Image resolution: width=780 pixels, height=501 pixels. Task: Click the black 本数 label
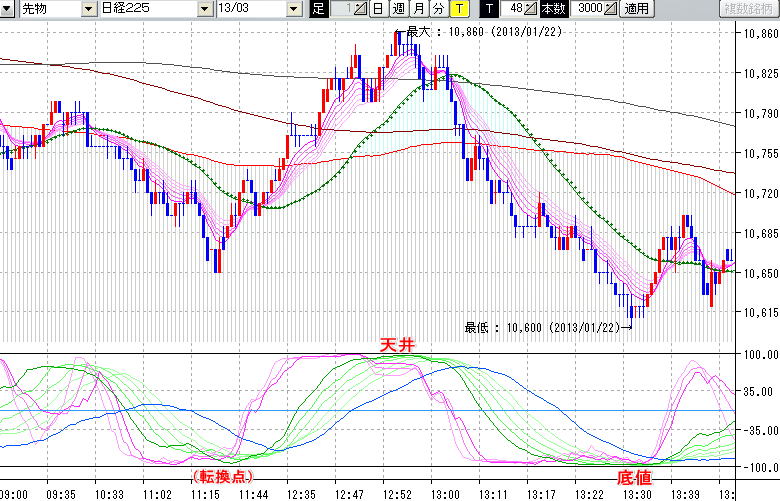click(552, 9)
